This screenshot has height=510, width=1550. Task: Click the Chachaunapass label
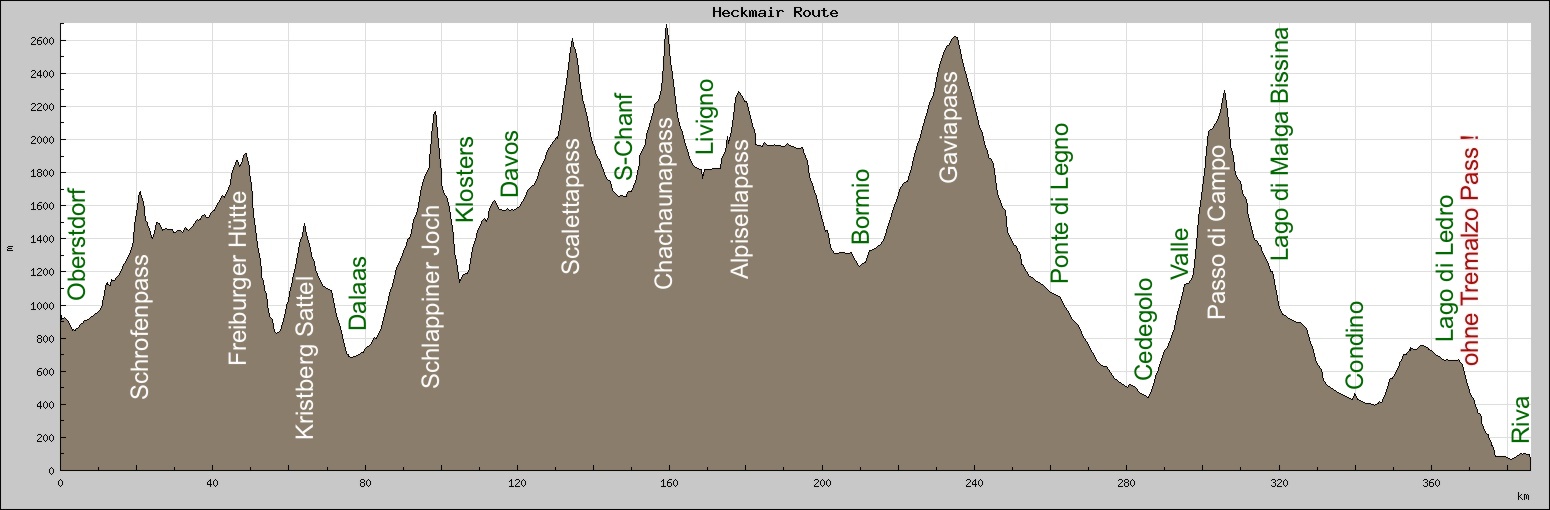click(x=664, y=214)
